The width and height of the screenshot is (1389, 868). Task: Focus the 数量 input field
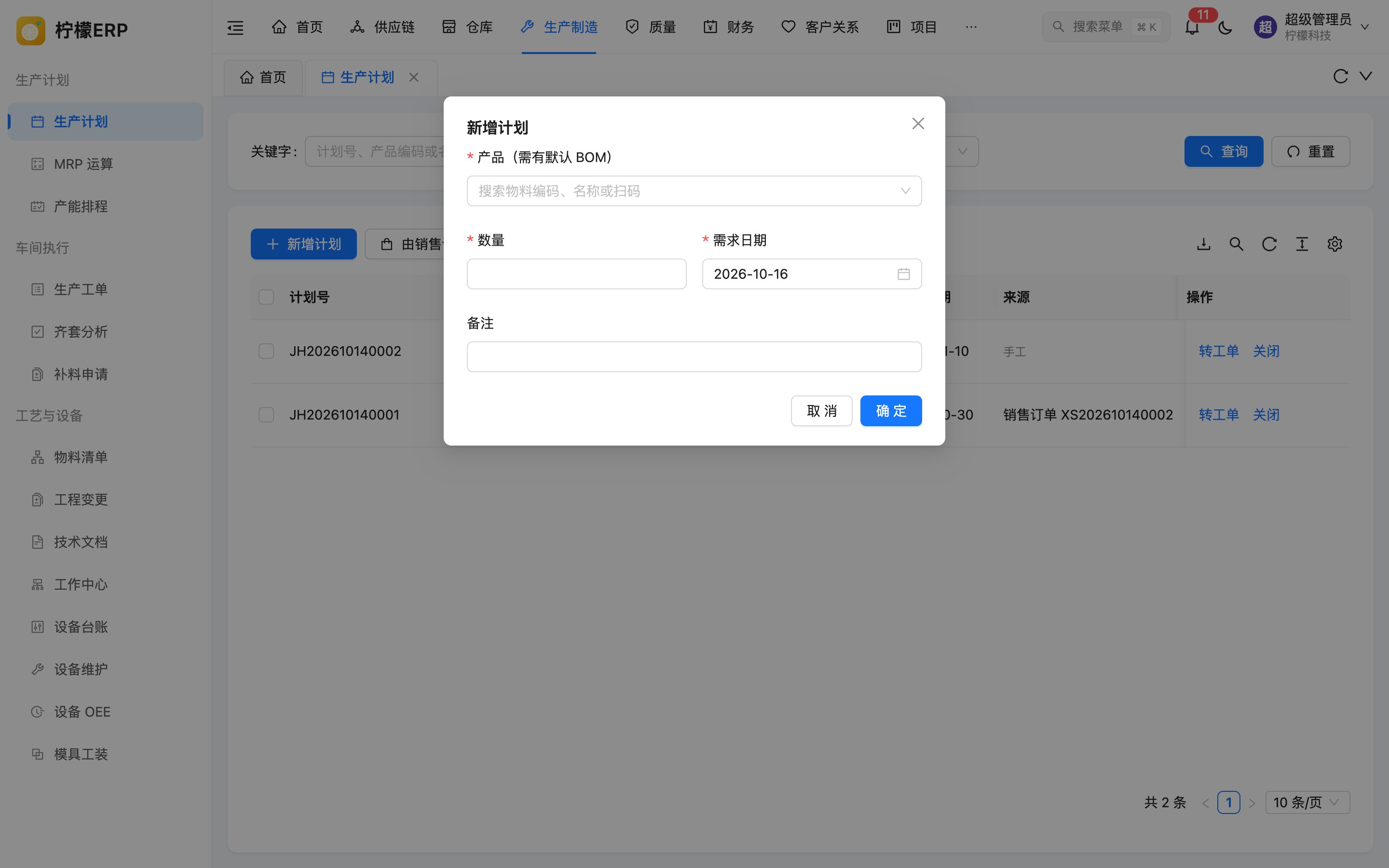pyautogui.click(x=576, y=274)
